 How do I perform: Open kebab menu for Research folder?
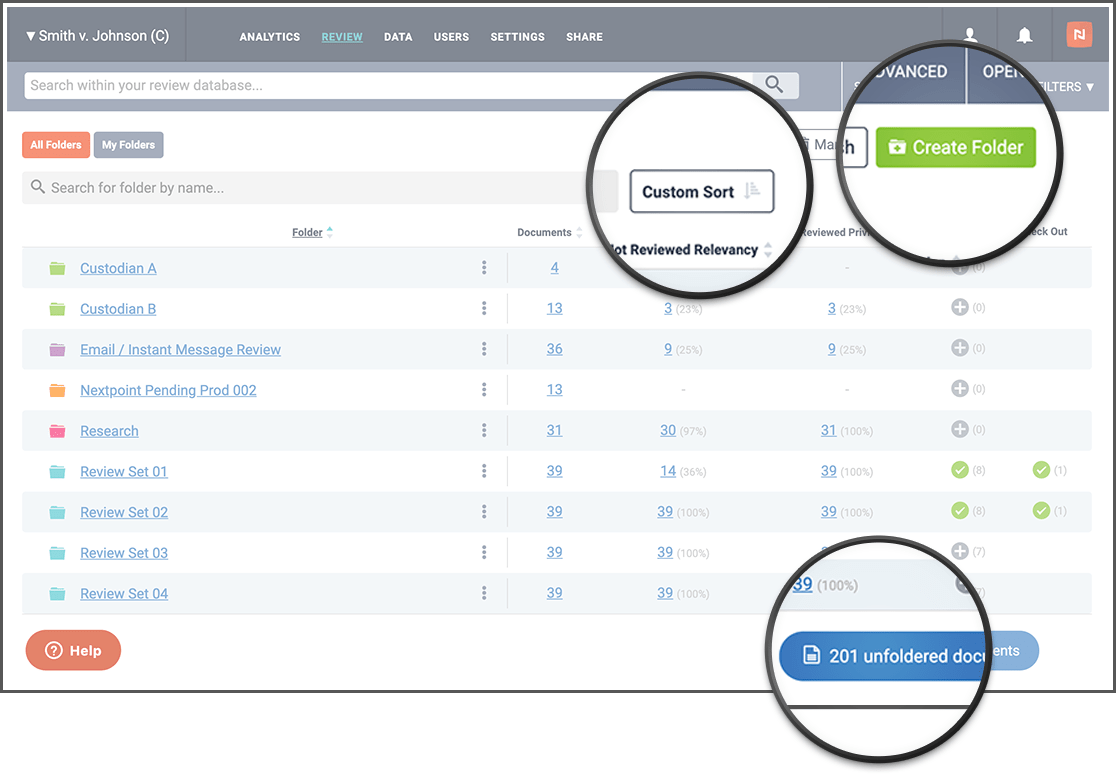484,431
